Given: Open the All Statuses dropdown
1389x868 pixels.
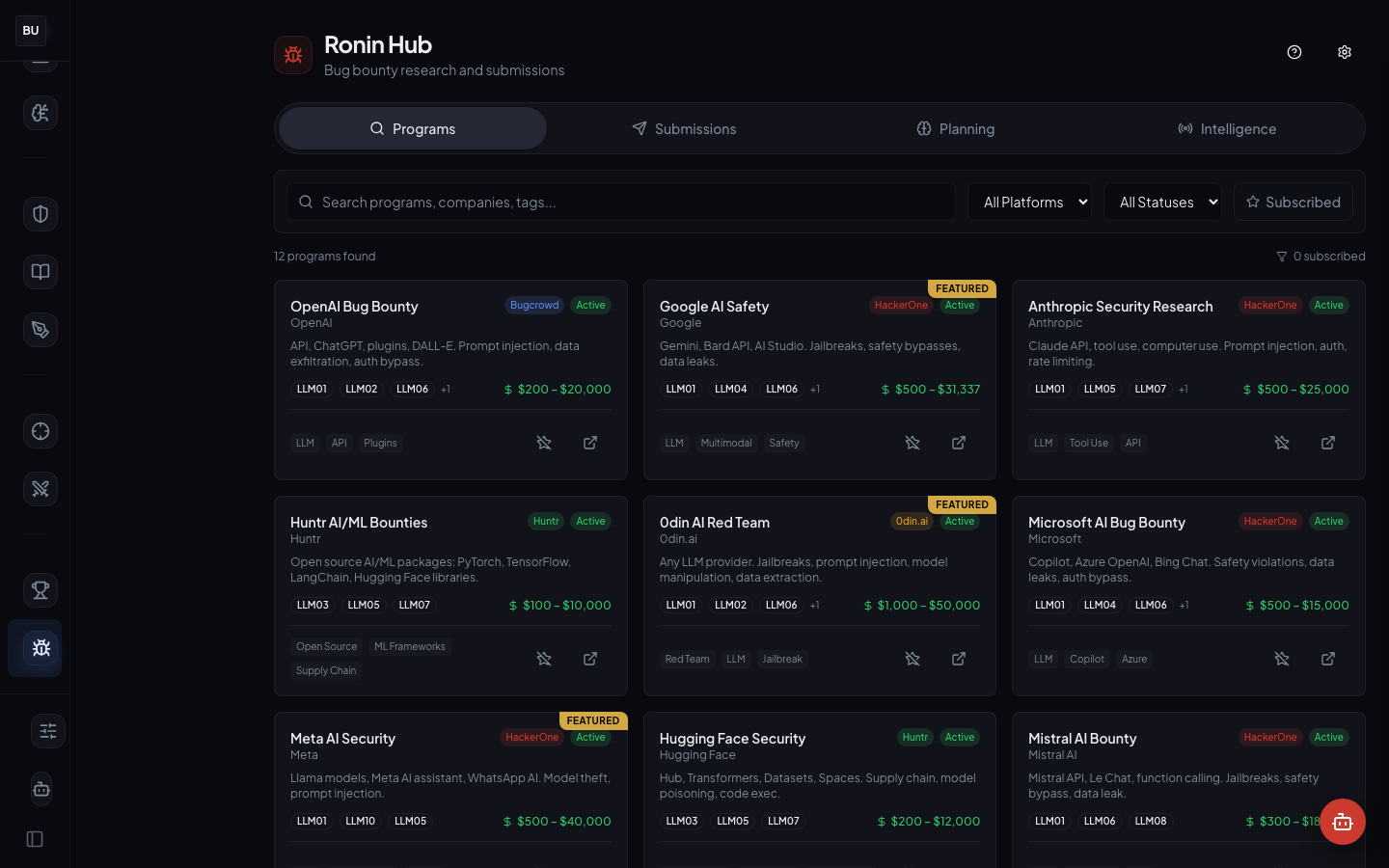Looking at the screenshot, I should 1162,202.
